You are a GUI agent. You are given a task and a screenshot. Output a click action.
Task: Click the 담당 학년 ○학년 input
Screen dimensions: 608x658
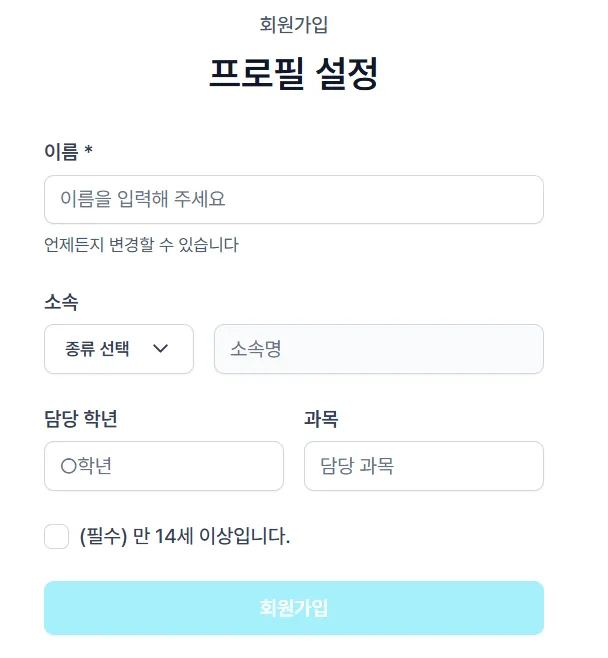164,466
